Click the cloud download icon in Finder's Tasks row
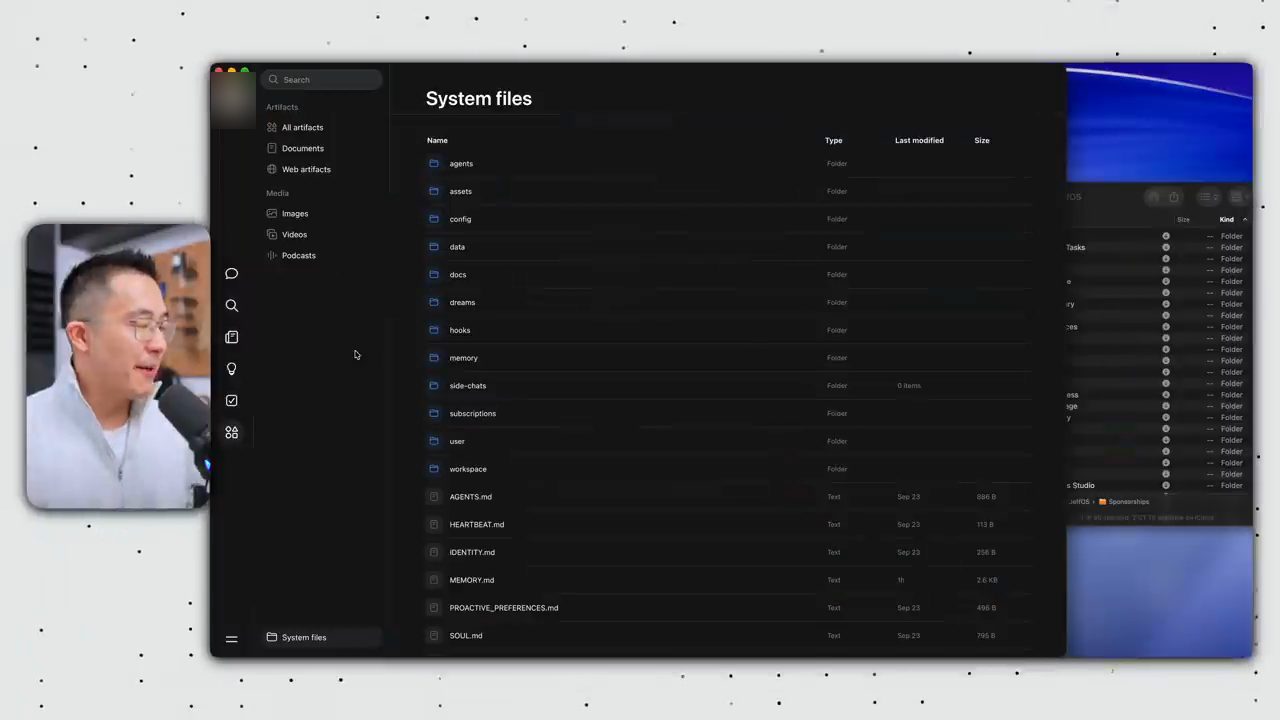Screen dimensions: 1280x720 1166,247
